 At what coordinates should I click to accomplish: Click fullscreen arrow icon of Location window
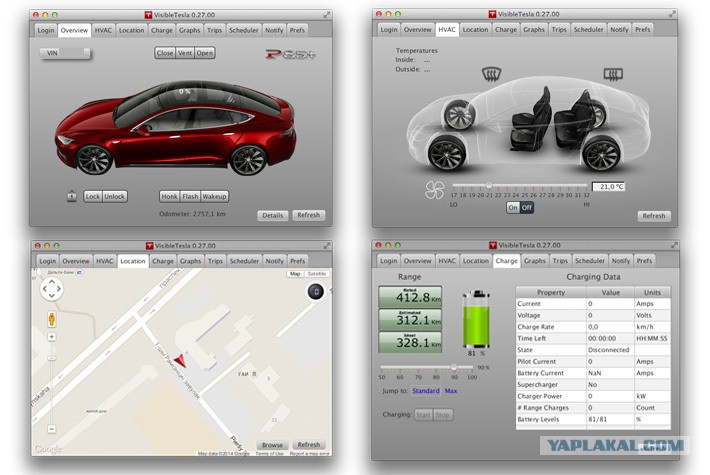327,245
